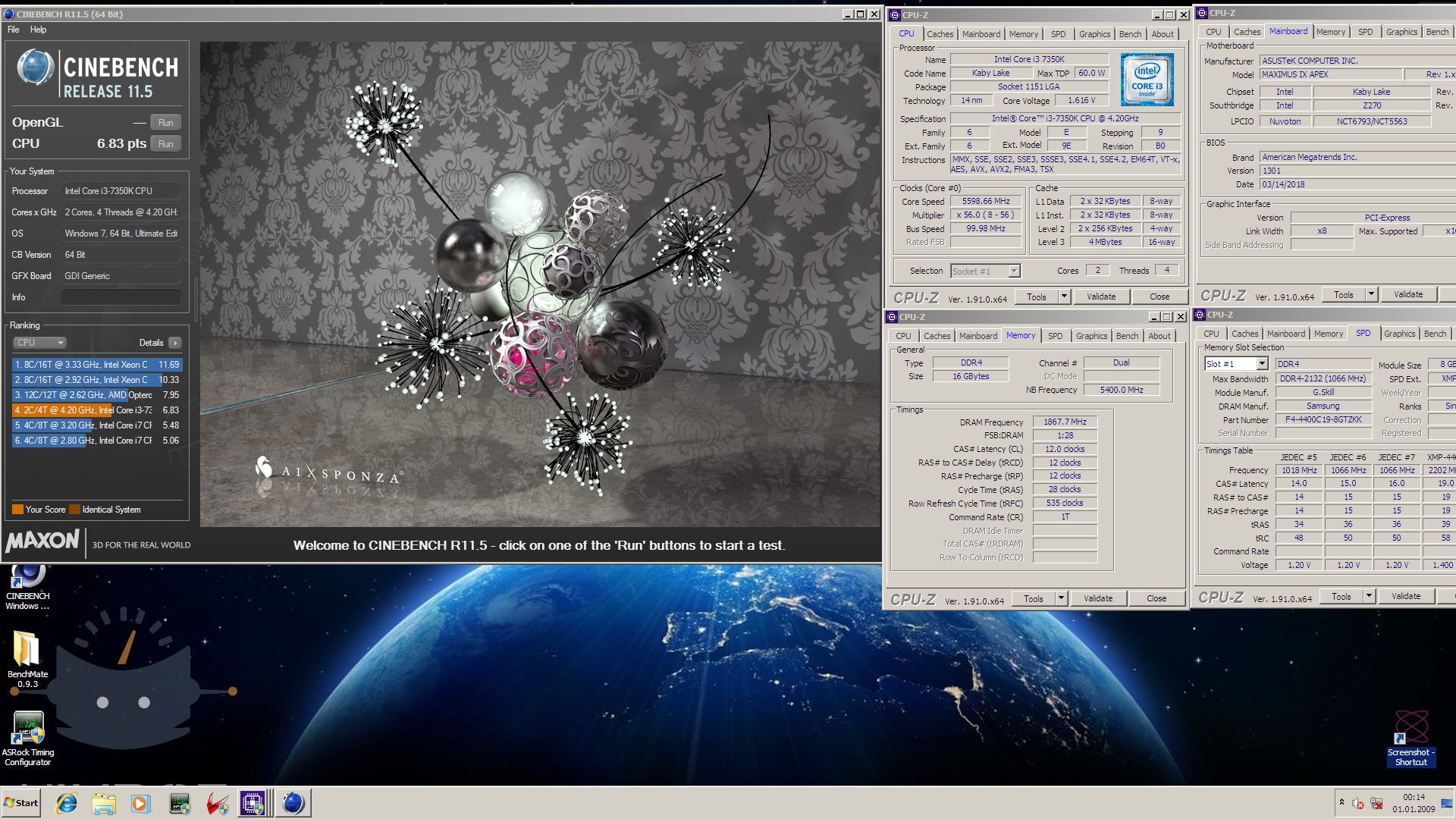Image resolution: width=1456 pixels, height=819 pixels.
Task: Run the CPU benchmark
Action: [x=166, y=144]
